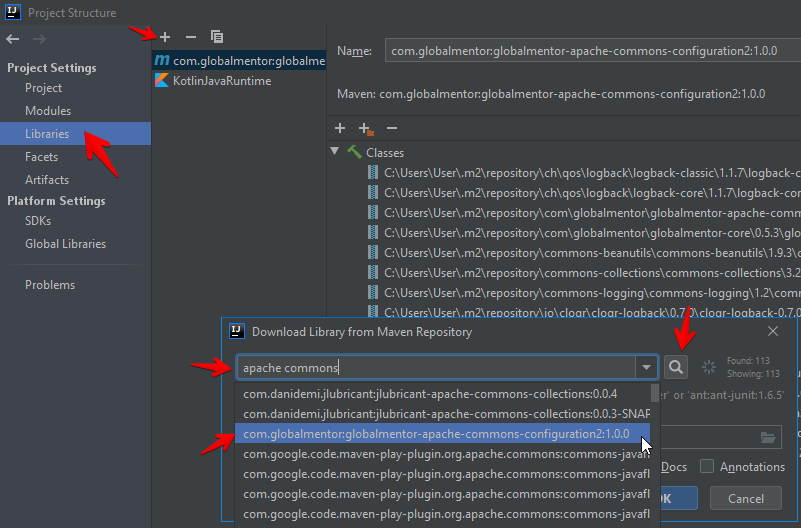Image resolution: width=801 pixels, height=528 pixels.
Task: Open the Maven search dropdown arrow
Action: (x=648, y=367)
